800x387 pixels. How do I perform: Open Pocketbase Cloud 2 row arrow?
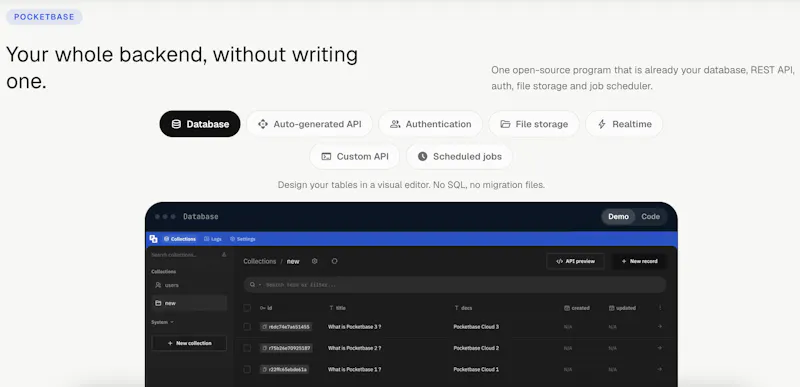point(660,348)
